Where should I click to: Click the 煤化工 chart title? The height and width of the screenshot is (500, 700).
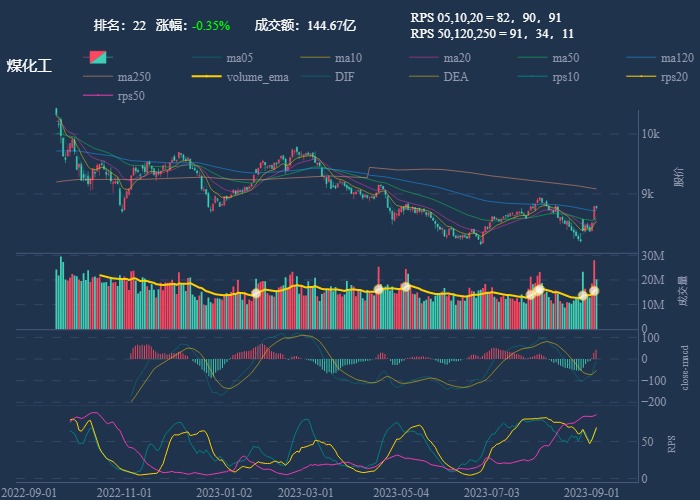[29, 66]
